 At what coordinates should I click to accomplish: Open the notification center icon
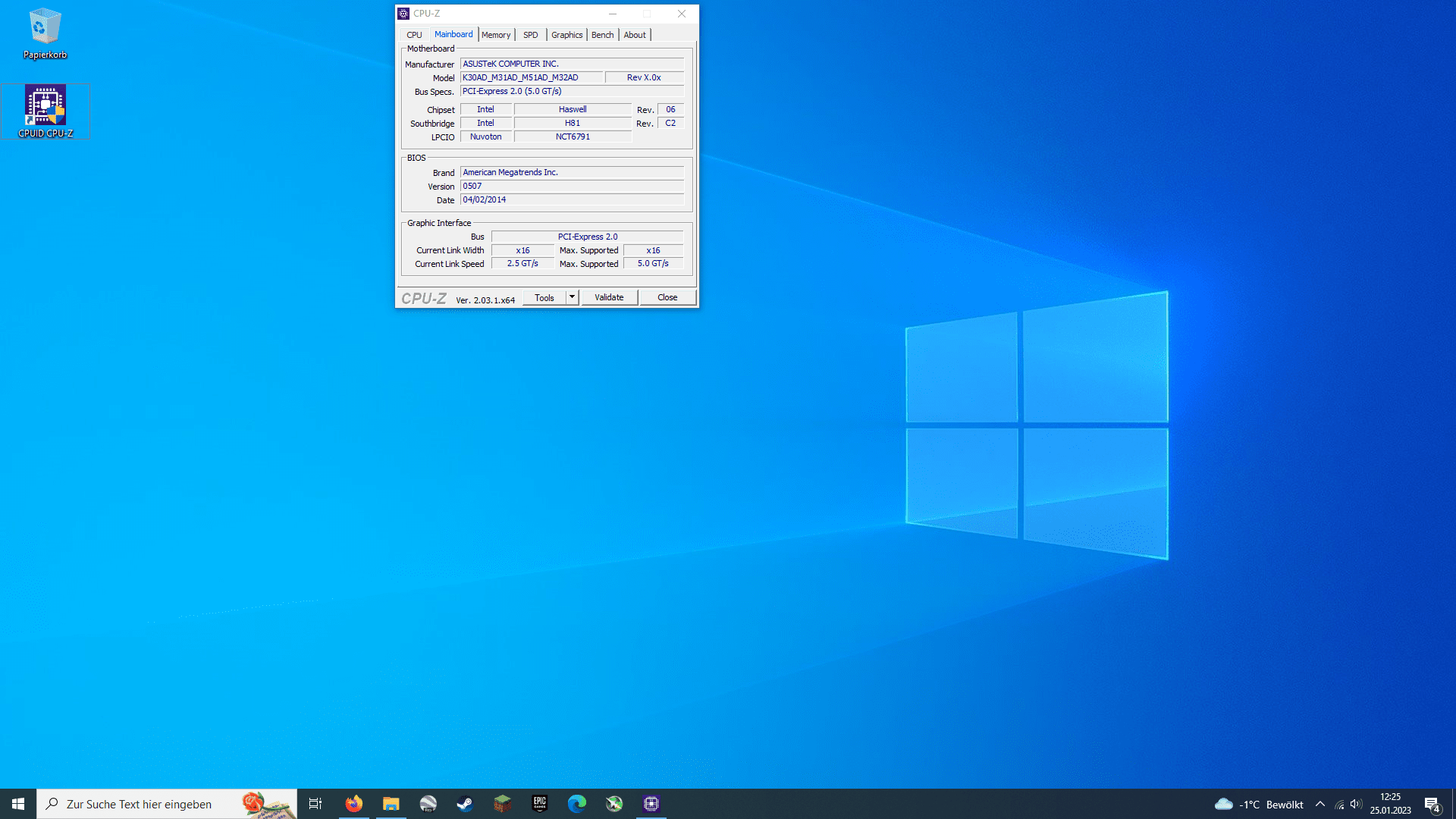[1432, 805]
